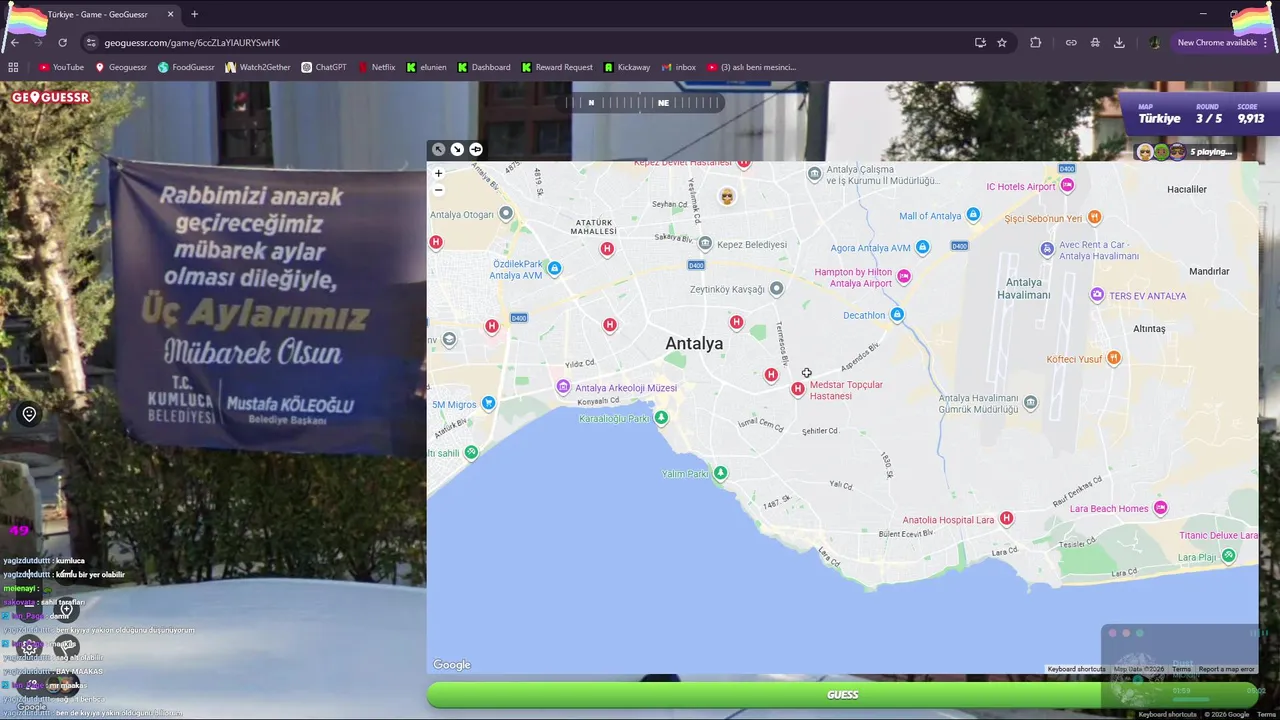The height and width of the screenshot is (720, 1280).
Task: Click the Antalya Havalimanı airport label
Action: [x=1023, y=289]
